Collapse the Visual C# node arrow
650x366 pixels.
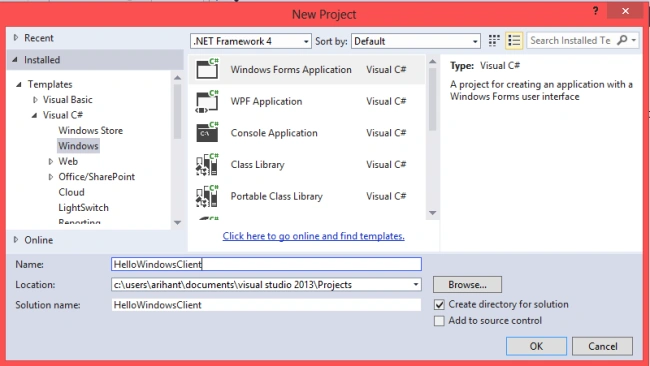(34, 115)
